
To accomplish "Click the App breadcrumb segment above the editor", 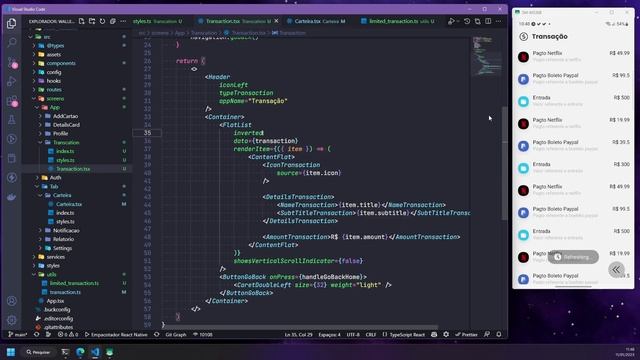I will [180, 33].
